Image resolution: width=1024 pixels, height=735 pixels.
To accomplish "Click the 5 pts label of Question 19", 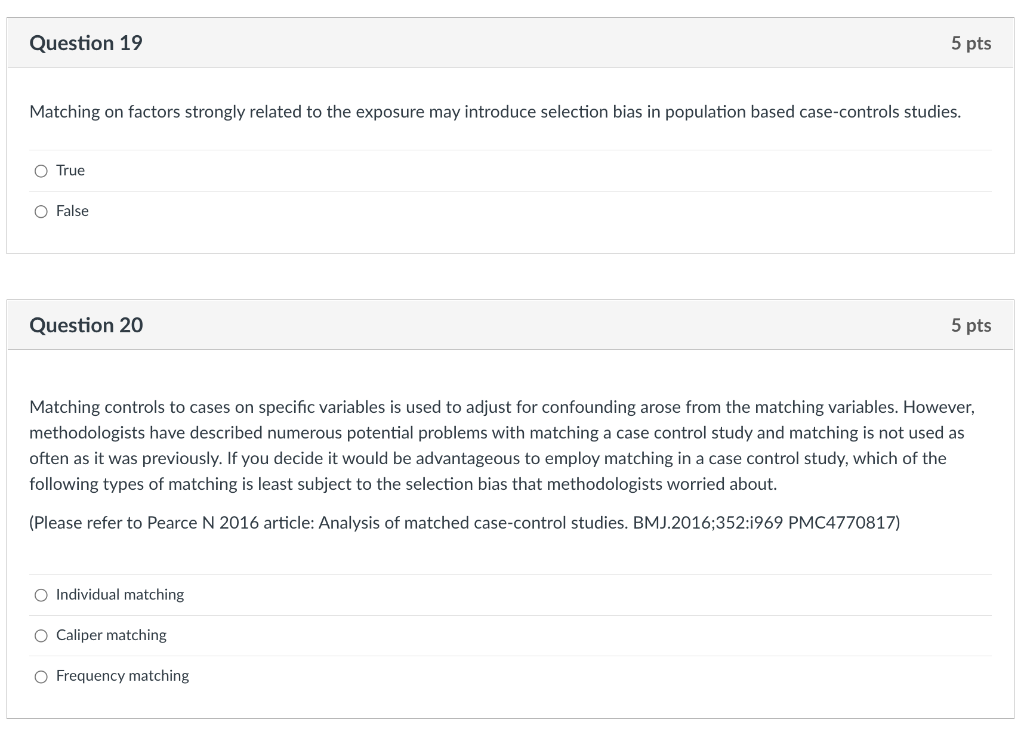I will tap(970, 43).
